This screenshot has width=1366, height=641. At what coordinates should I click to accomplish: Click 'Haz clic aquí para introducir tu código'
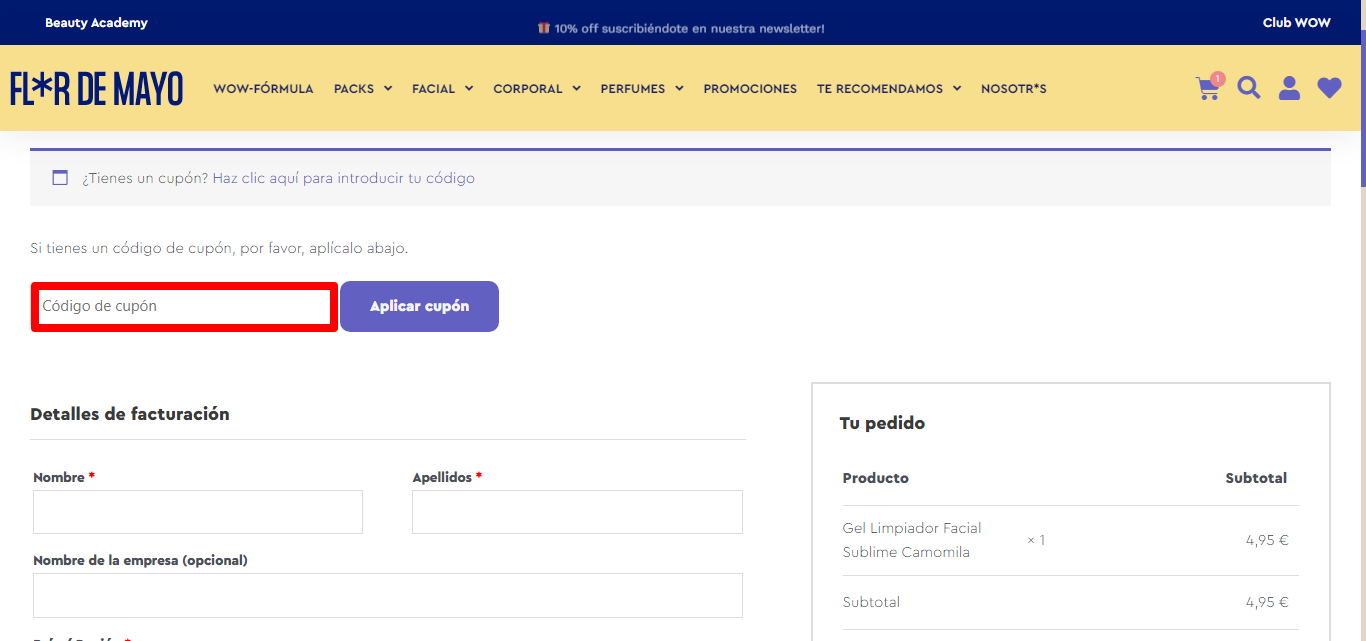(344, 178)
